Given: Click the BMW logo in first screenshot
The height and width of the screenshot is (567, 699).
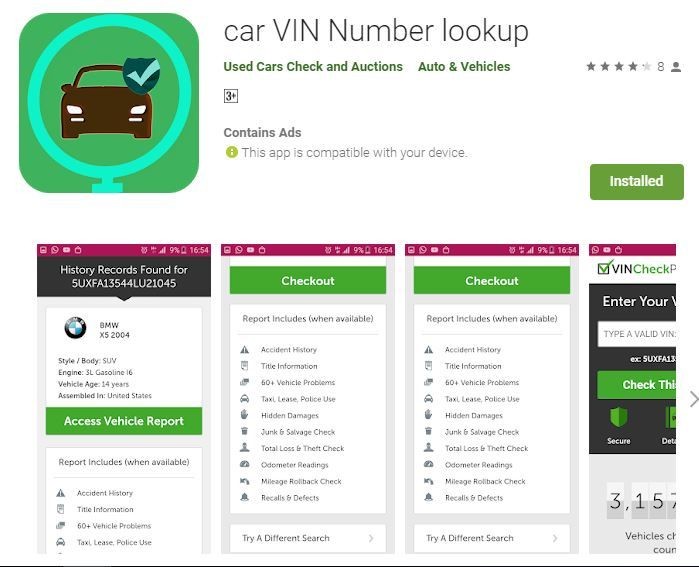Looking at the screenshot, I should (x=75, y=329).
